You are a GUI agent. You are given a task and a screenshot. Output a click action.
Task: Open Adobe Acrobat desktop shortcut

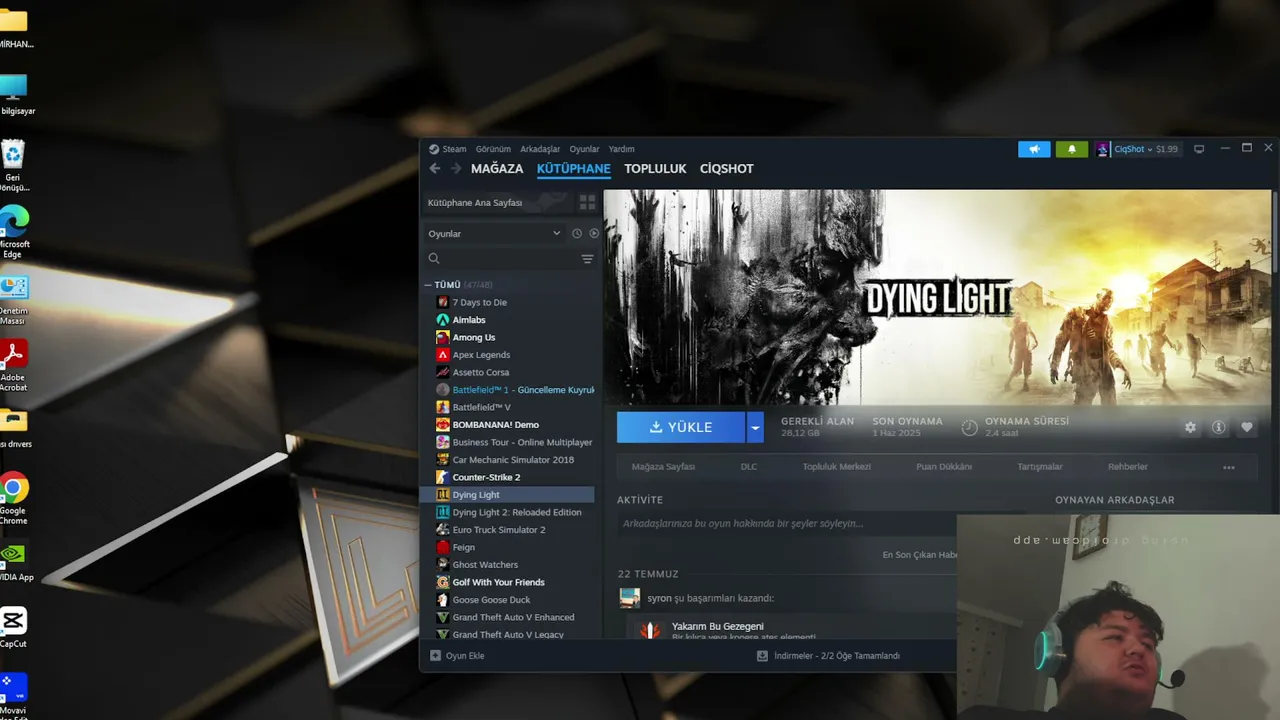click(x=13, y=365)
